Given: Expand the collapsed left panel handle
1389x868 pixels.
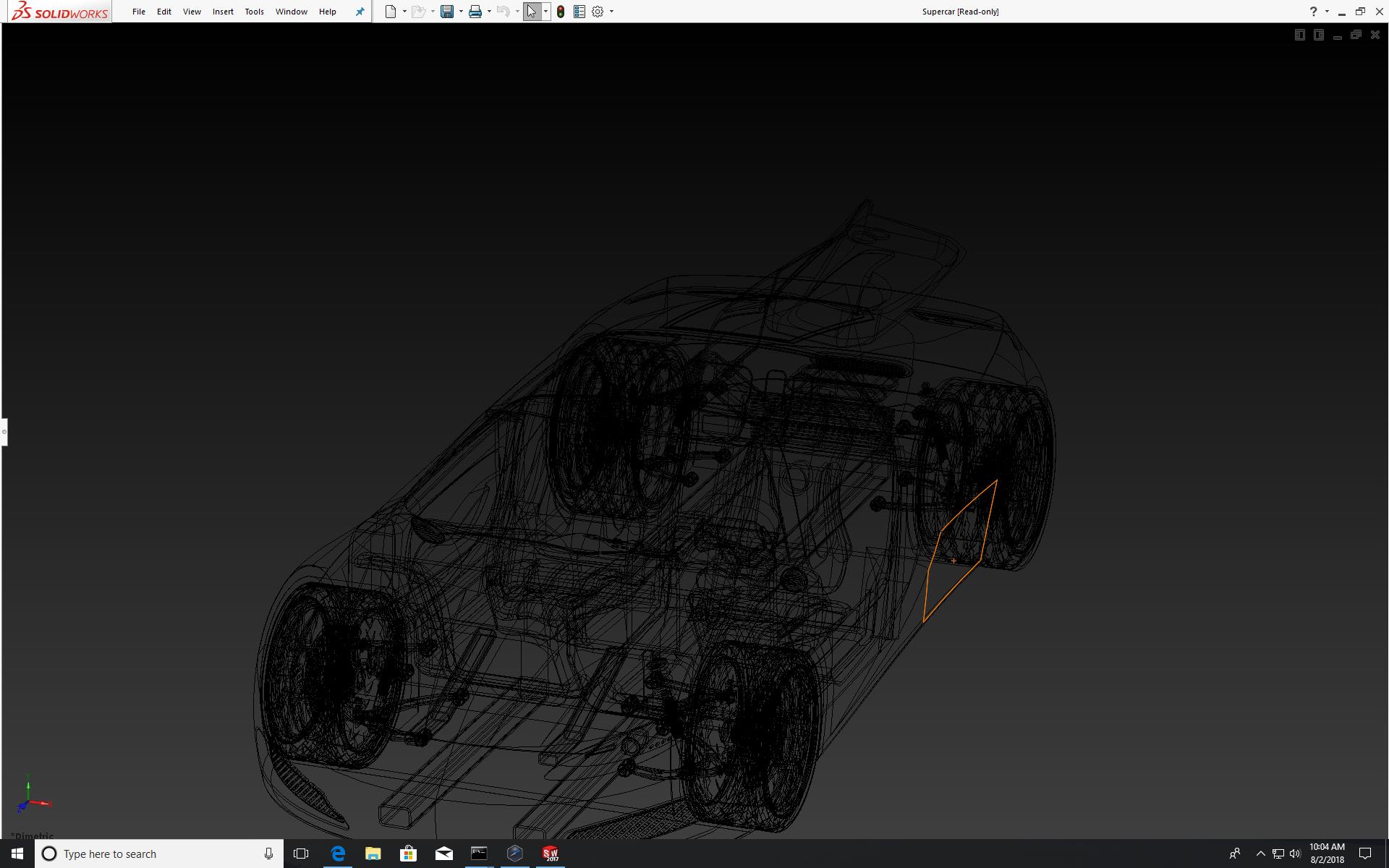Looking at the screenshot, I should pyautogui.click(x=4, y=432).
